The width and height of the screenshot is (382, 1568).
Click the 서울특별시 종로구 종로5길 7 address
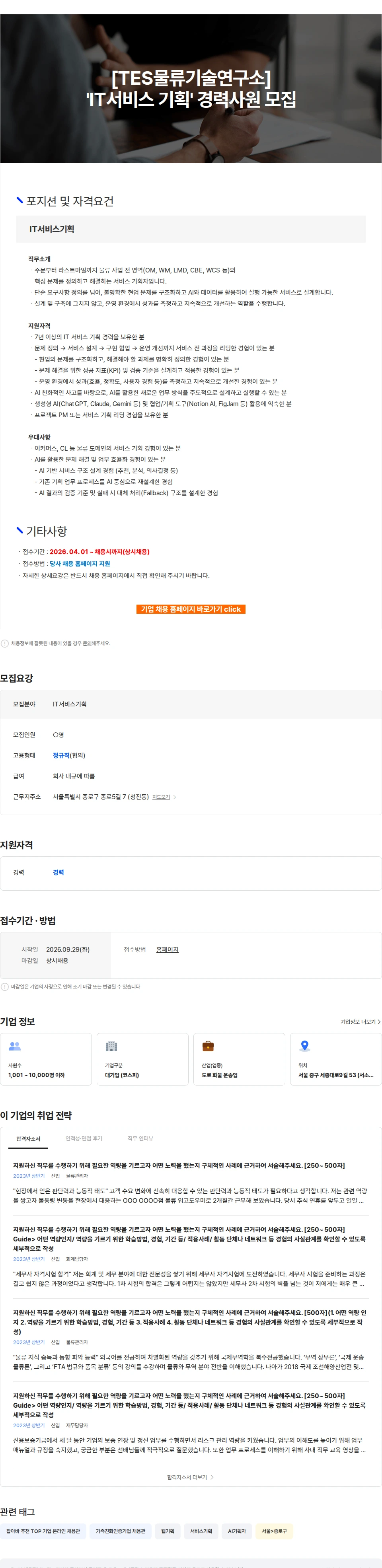coord(101,797)
